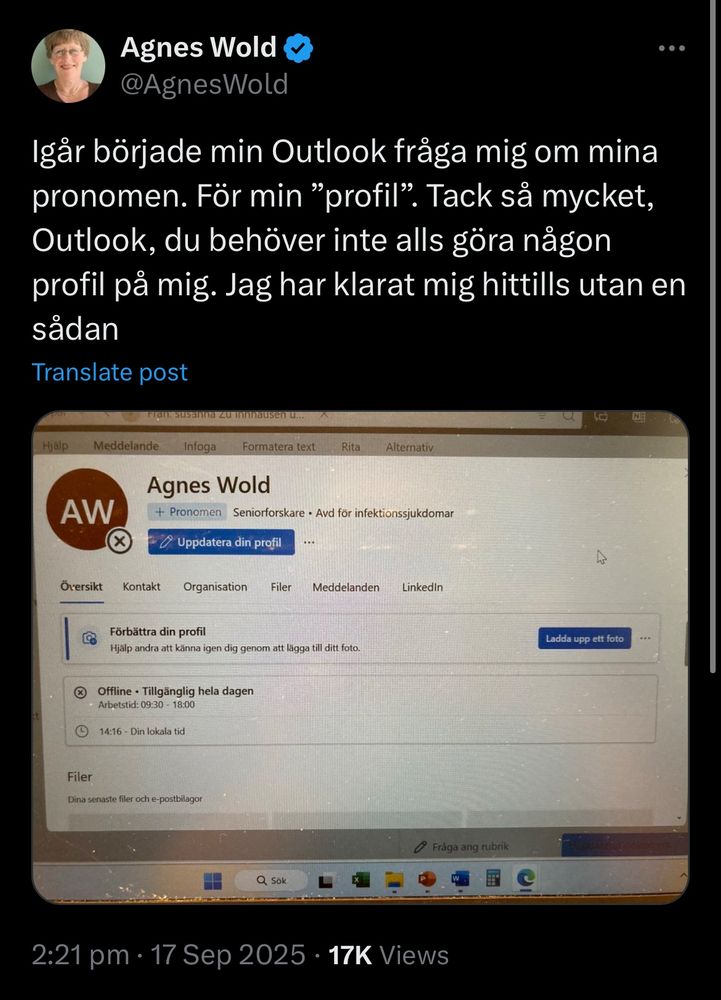Image resolution: width=721 pixels, height=1000 pixels.
Task: Click Ladda upp ett foto button
Action: pos(585,638)
